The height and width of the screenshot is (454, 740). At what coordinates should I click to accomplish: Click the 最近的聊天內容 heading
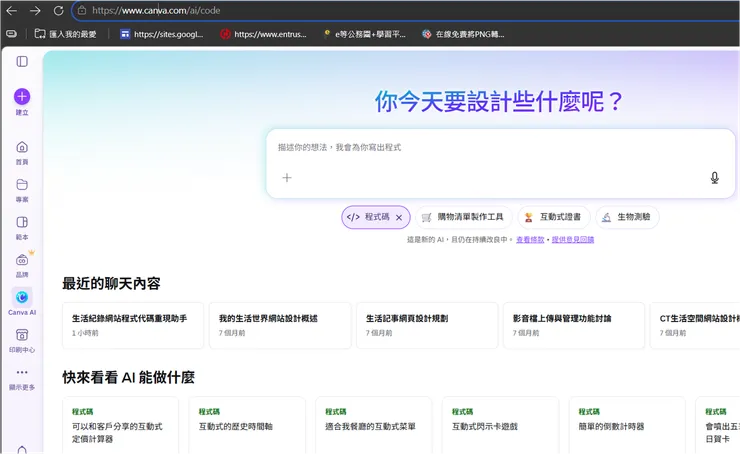(111, 283)
